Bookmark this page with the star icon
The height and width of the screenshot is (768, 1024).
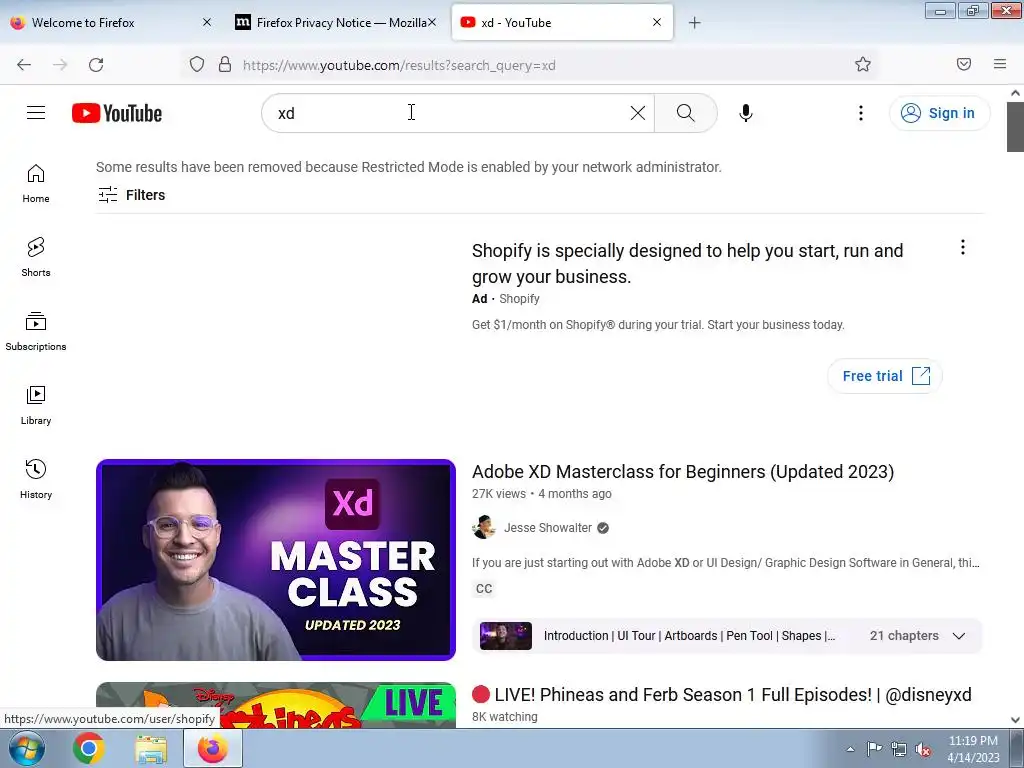pos(863,64)
